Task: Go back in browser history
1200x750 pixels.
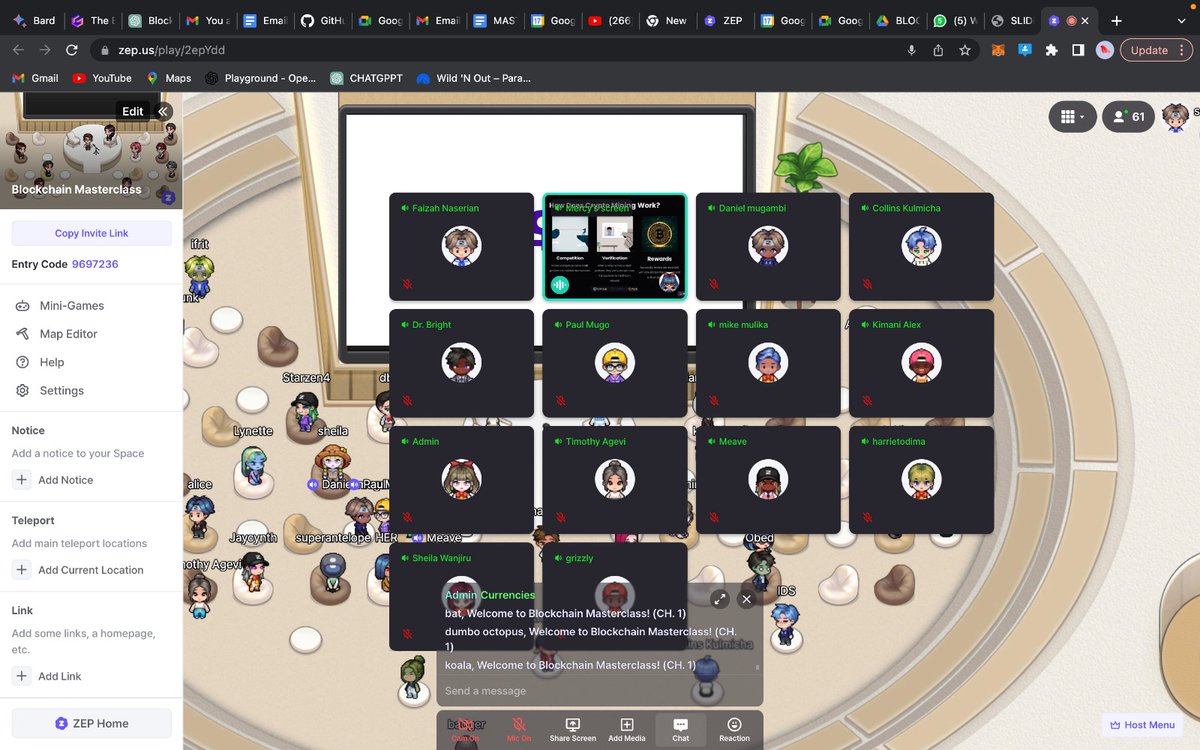Action: (x=18, y=50)
